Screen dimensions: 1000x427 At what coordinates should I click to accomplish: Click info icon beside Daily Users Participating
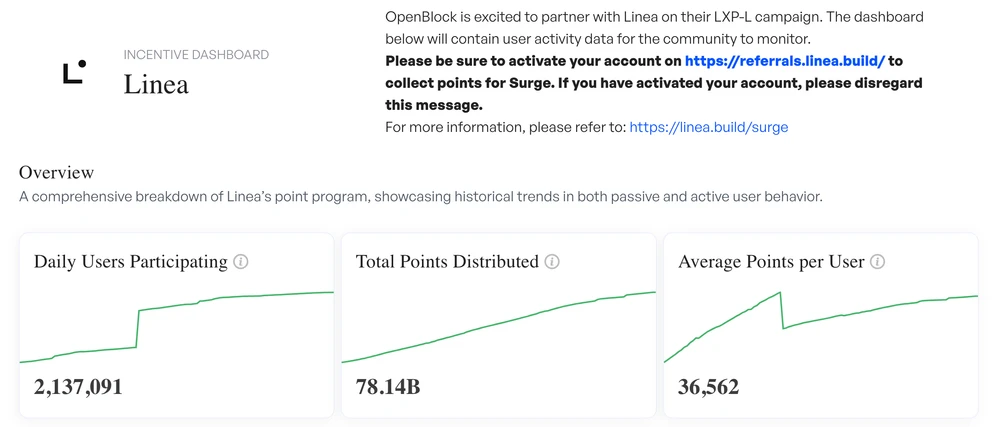(x=241, y=262)
